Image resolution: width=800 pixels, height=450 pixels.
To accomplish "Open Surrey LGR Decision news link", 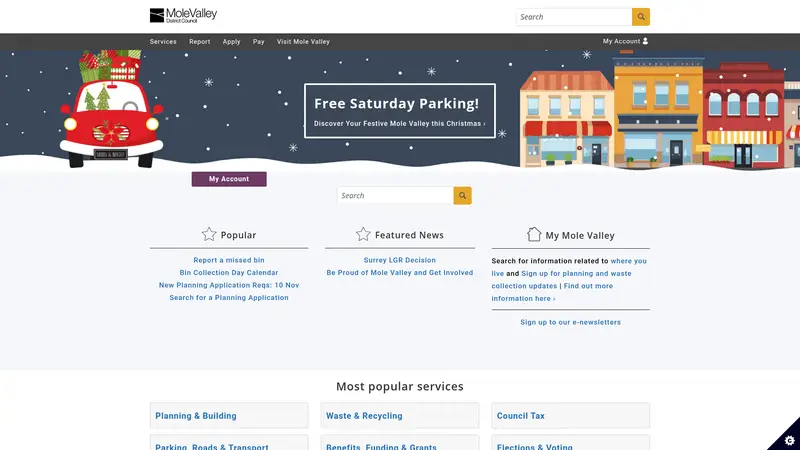I will 399,260.
